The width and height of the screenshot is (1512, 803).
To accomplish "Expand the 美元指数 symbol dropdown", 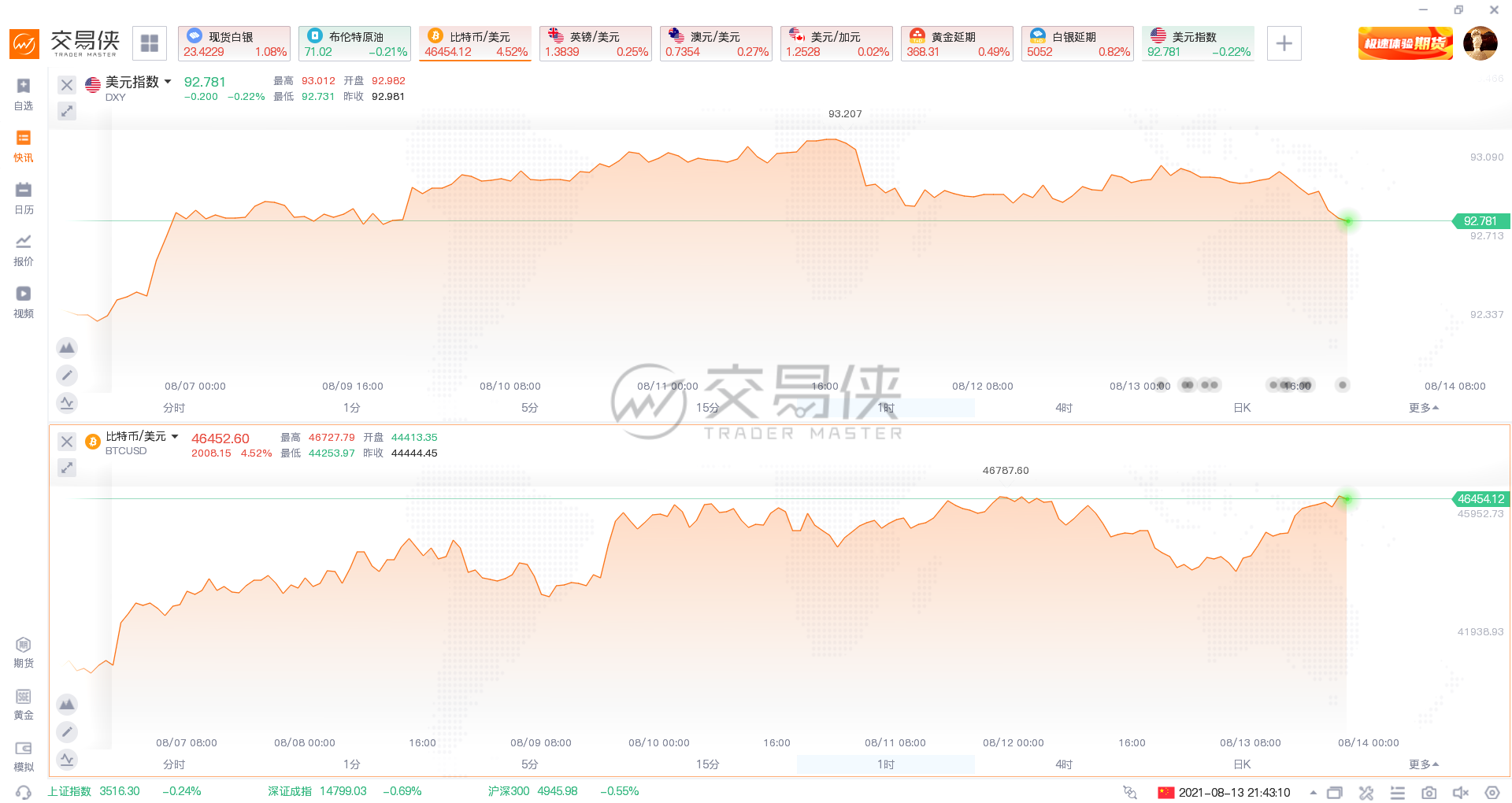I will (168, 82).
